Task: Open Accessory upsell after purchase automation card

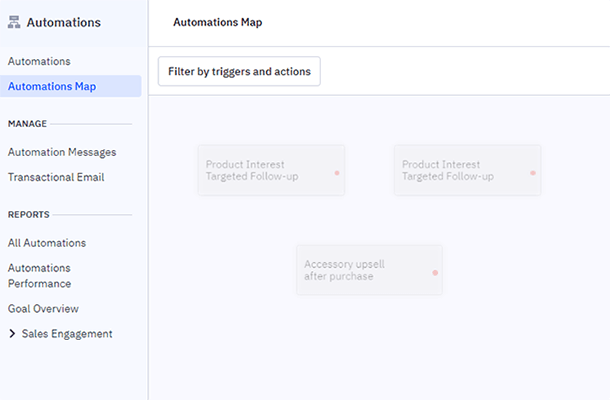Action: (x=358, y=270)
